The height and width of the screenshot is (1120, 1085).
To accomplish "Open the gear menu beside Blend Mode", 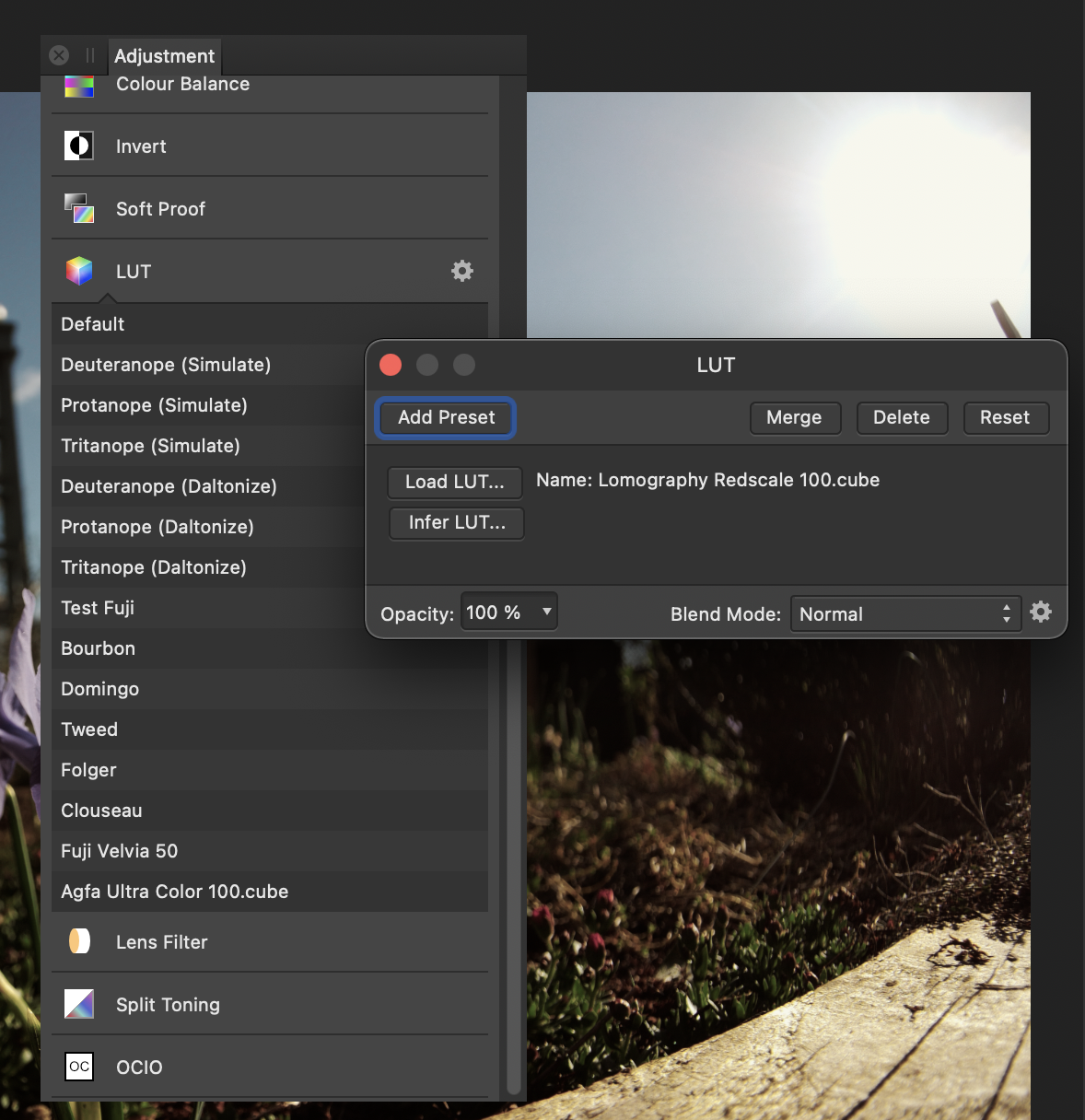I will 1041,612.
